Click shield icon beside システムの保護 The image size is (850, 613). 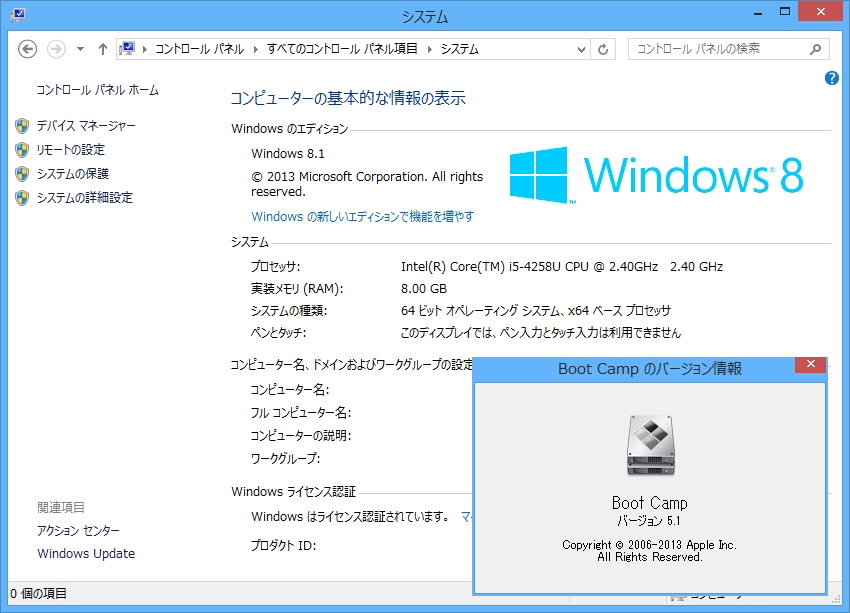pyautogui.click(x=22, y=173)
